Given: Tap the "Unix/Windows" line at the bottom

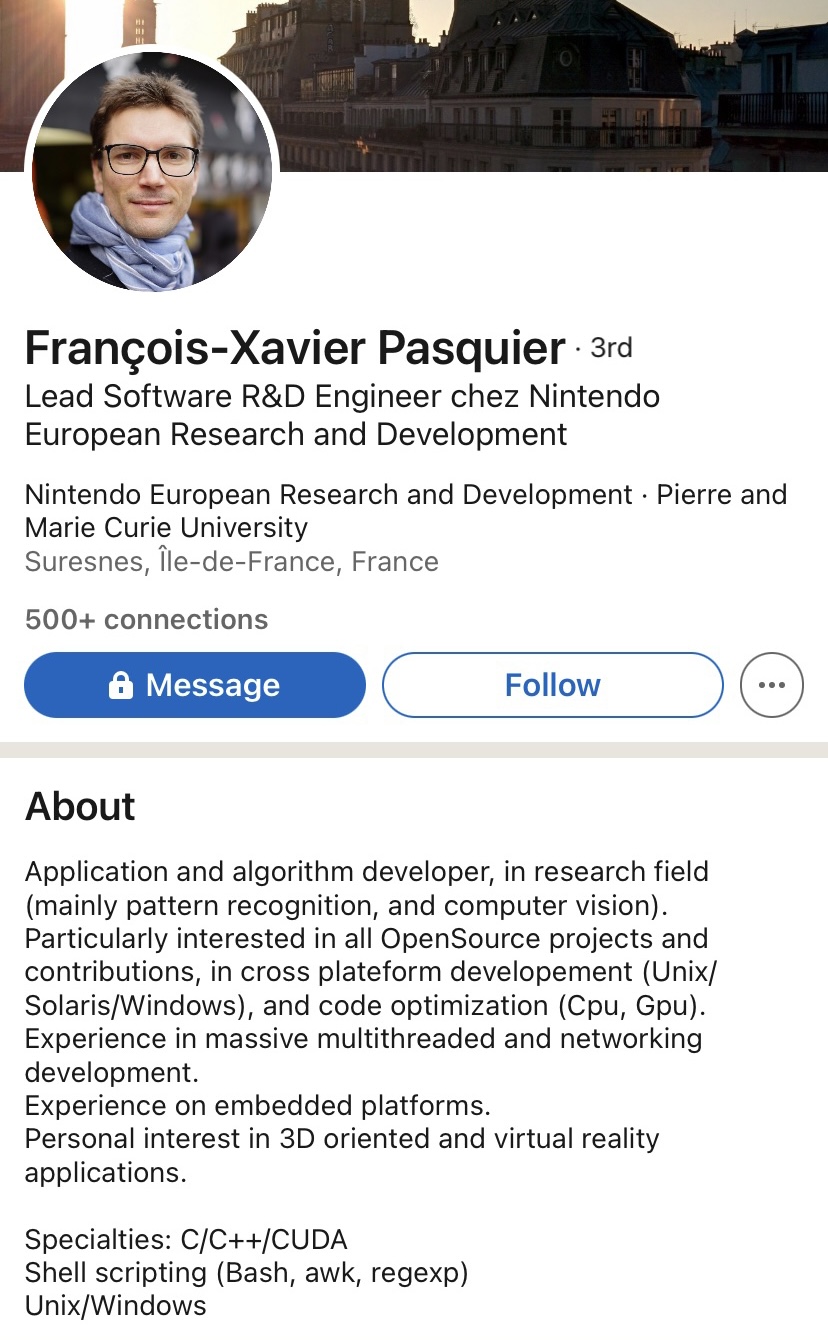Looking at the screenshot, I should click(x=115, y=1306).
